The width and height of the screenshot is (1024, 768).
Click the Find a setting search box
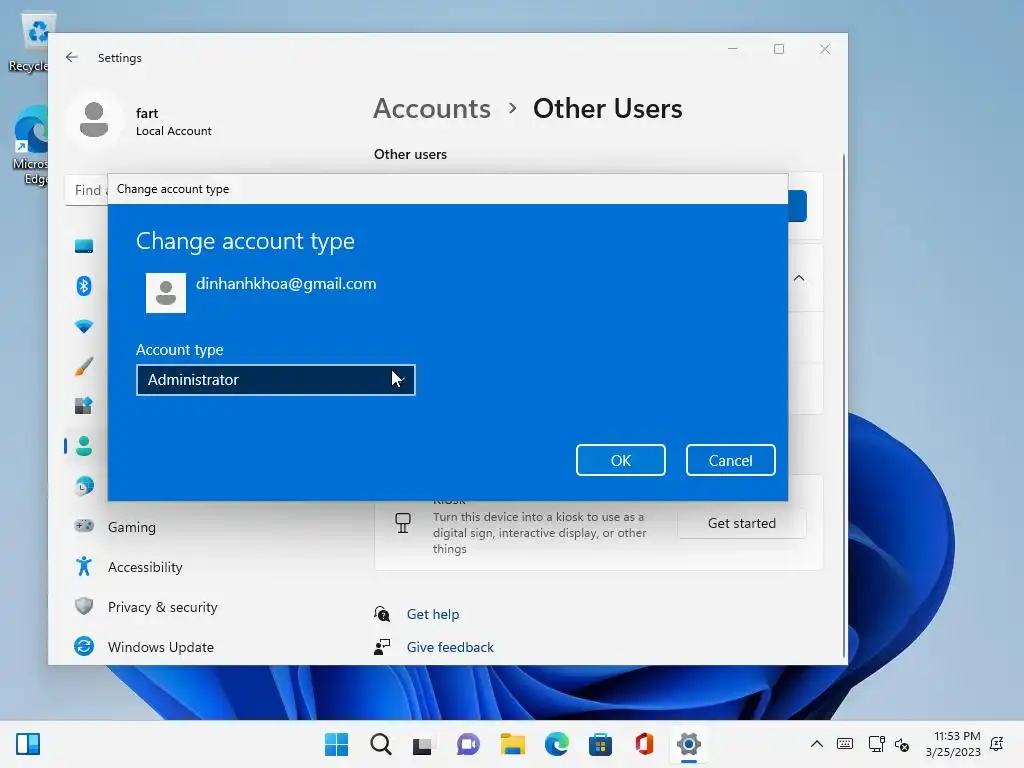click(x=87, y=190)
